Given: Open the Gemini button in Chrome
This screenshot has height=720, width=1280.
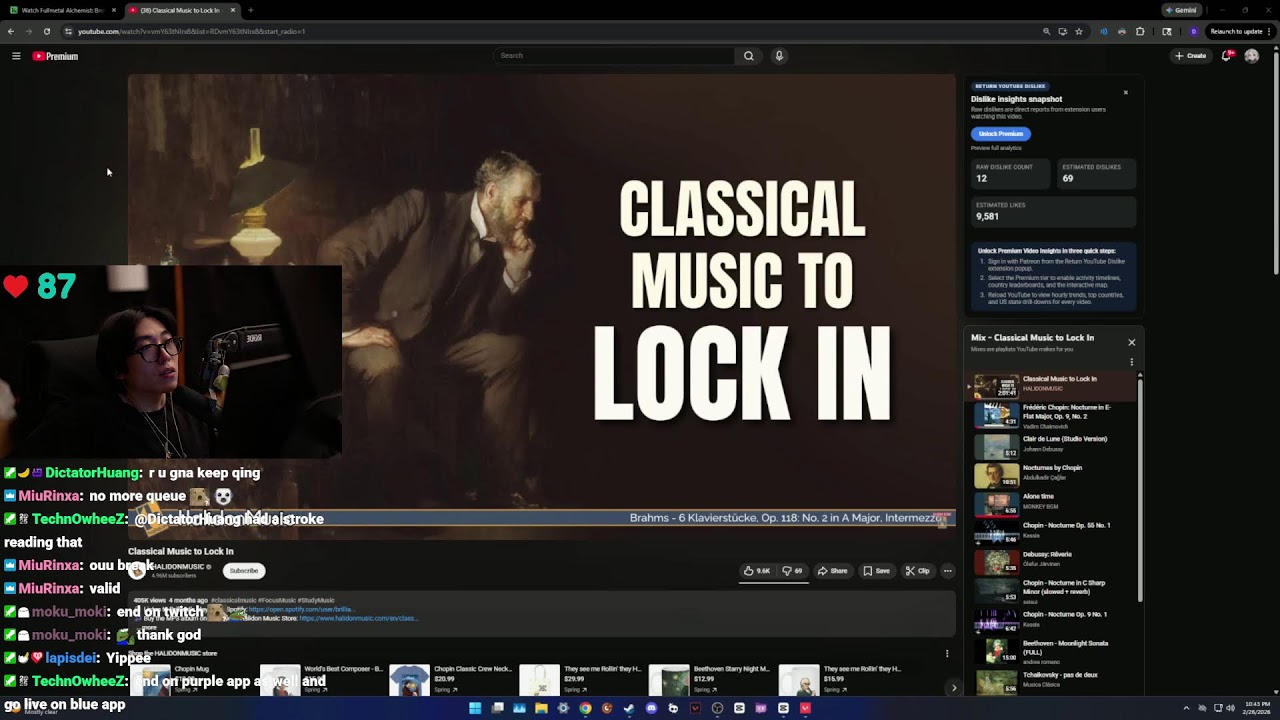Looking at the screenshot, I should (x=1181, y=10).
